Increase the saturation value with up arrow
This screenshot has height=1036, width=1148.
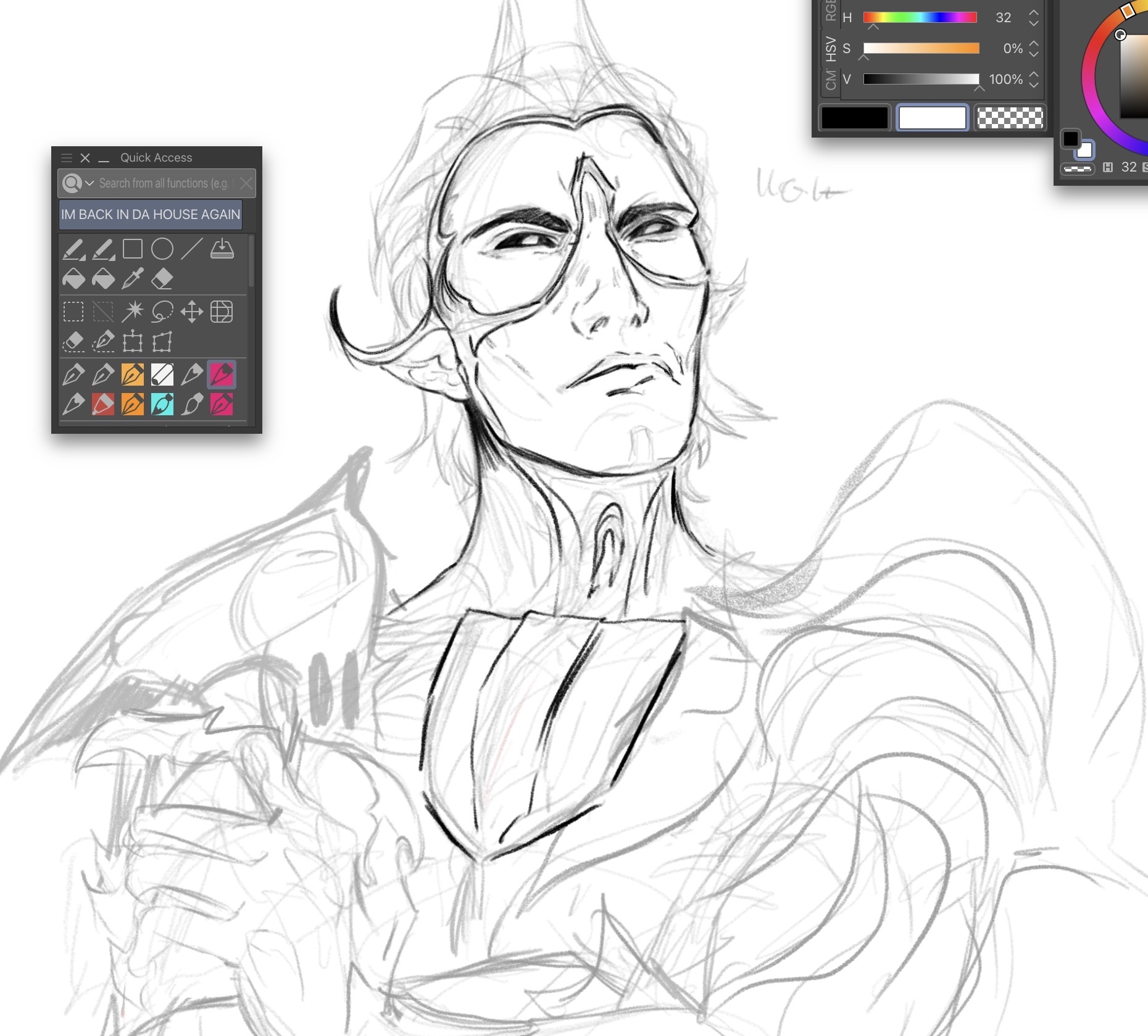(1034, 43)
